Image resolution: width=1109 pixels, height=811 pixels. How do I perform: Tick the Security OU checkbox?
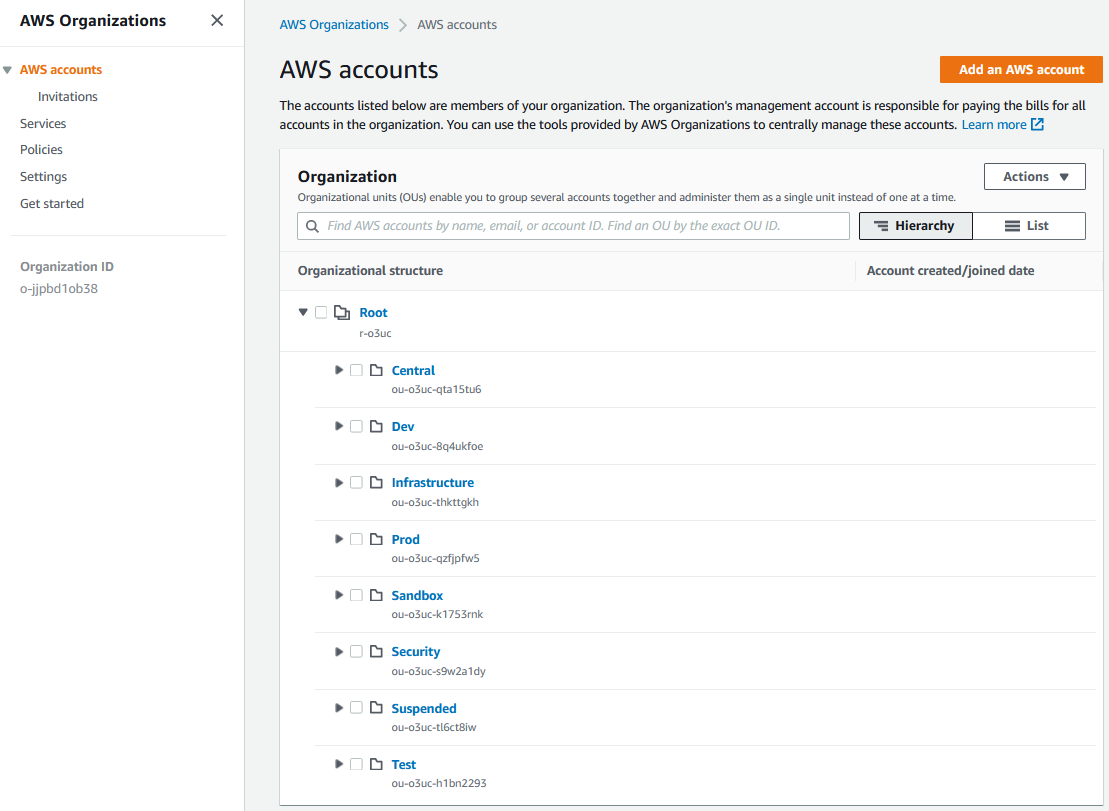(356, 652)
